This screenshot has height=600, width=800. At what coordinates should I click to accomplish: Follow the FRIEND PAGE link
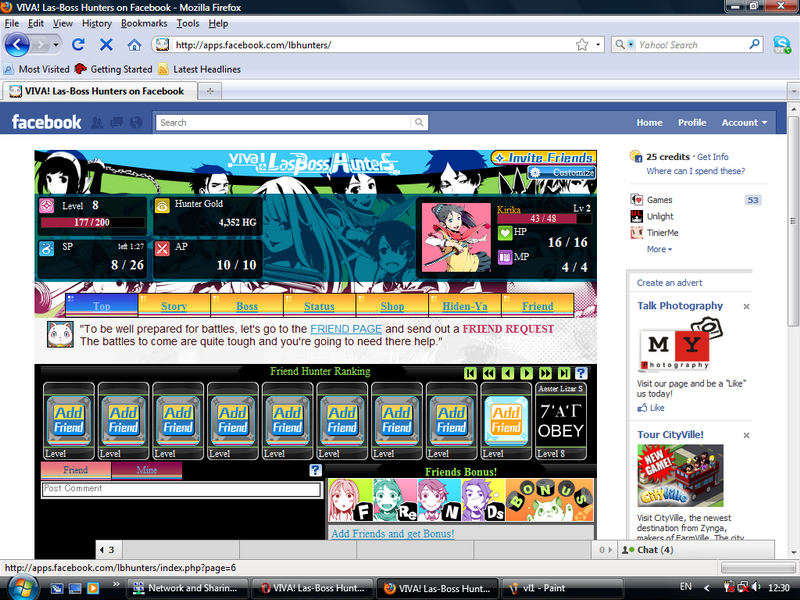346,329
